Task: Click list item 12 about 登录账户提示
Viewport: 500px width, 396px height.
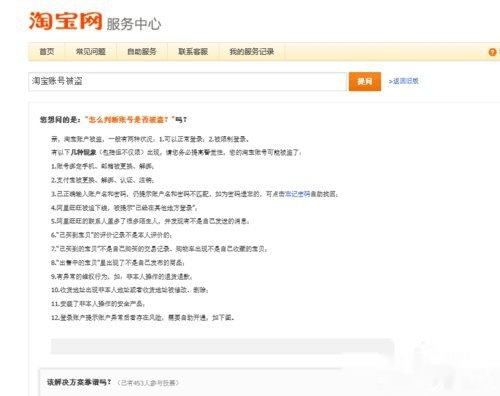Action: pyautogui.click(x=143, y=318)
